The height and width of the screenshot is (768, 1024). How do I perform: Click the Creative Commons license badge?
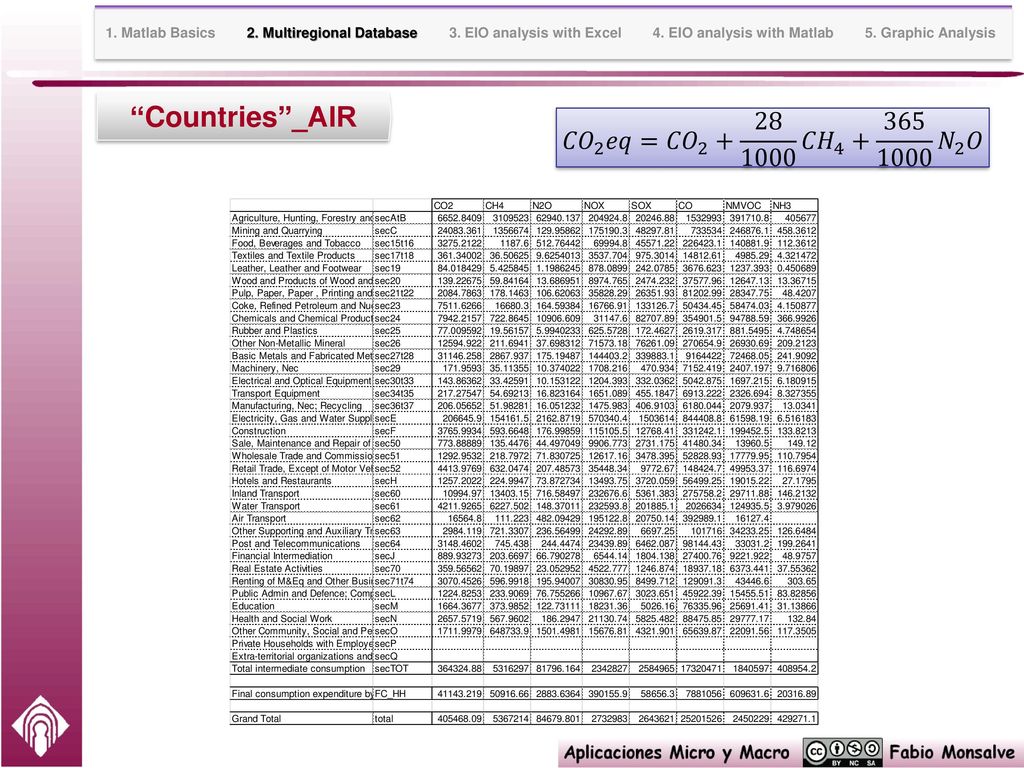pos(842,752)
